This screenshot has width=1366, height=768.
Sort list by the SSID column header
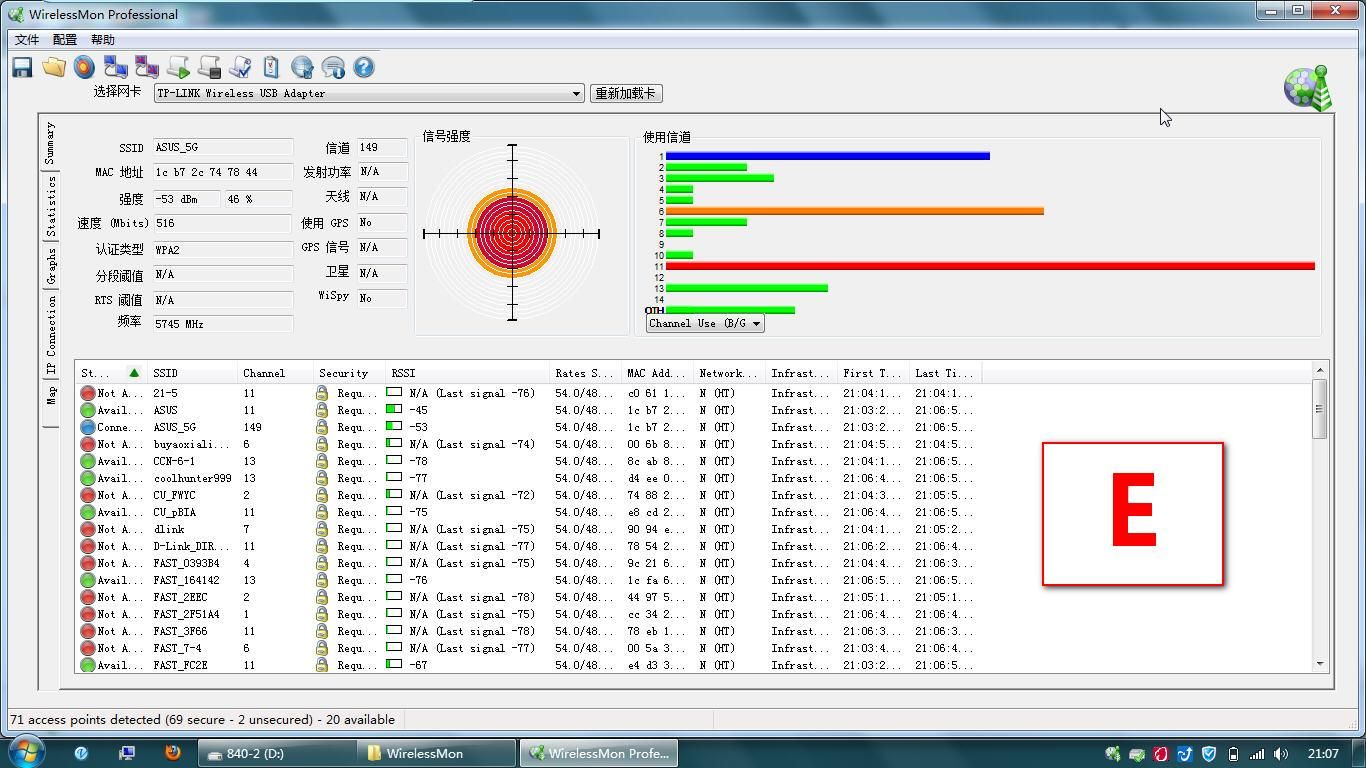[192, 373]
